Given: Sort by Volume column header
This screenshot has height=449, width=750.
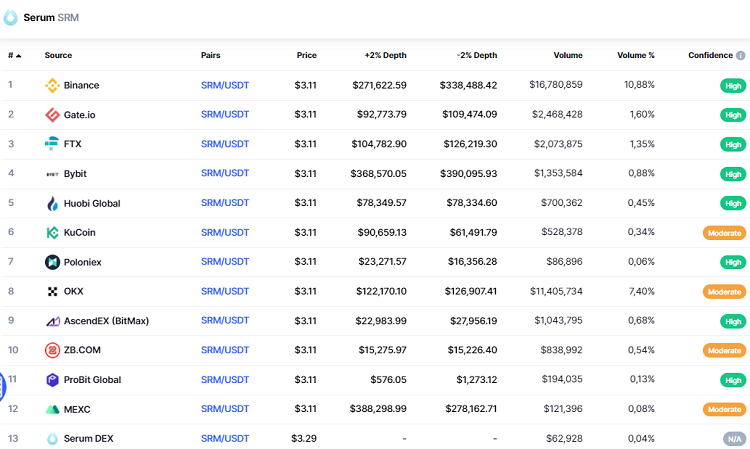Looking at the screenshot, I should click(x=567, y=55).
